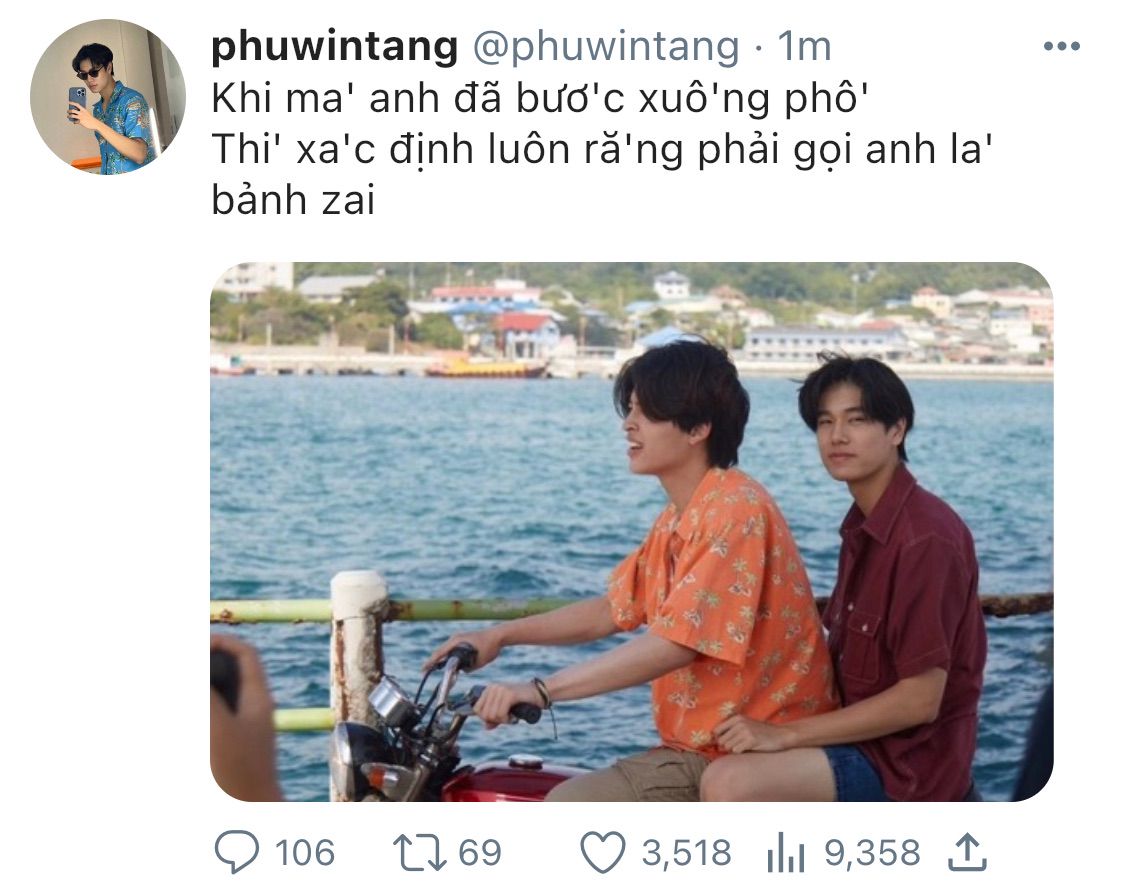The width and height of the screenshot is (1125, 894).
Task: Click the @phuwintang handle
Action: pyautogui.click(x=606, y=46)
